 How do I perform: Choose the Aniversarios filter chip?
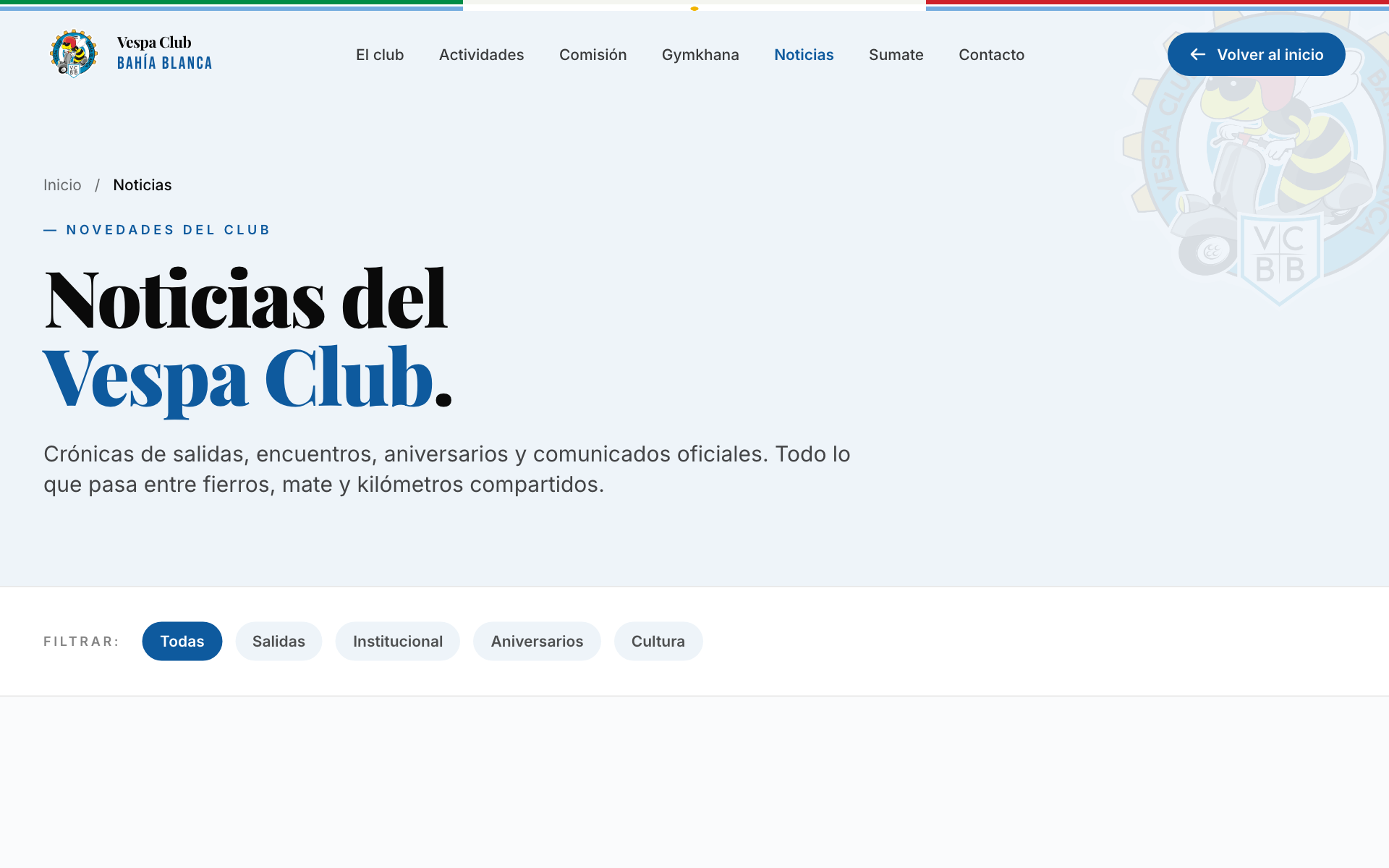pyautogui.click(x=537, y=641)
